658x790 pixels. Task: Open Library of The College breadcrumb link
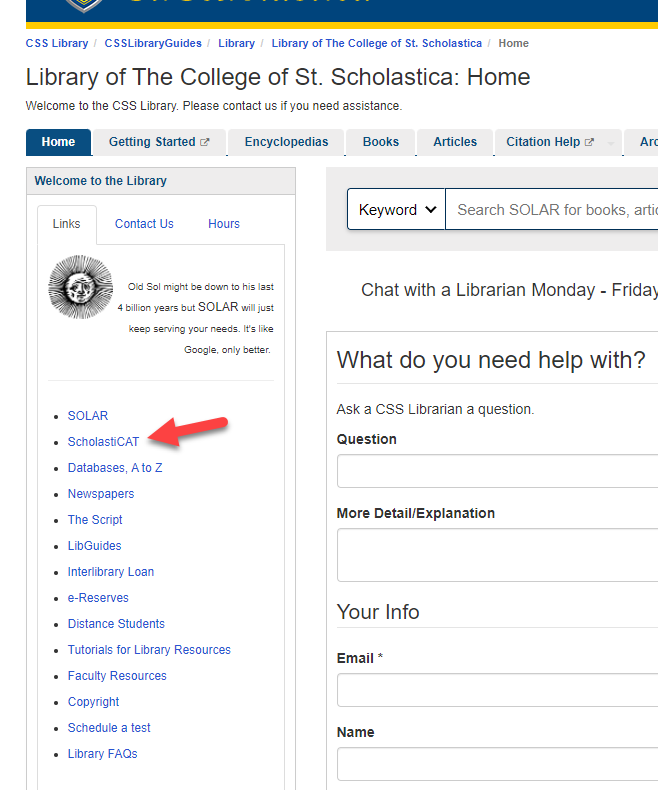pos(377,43)
